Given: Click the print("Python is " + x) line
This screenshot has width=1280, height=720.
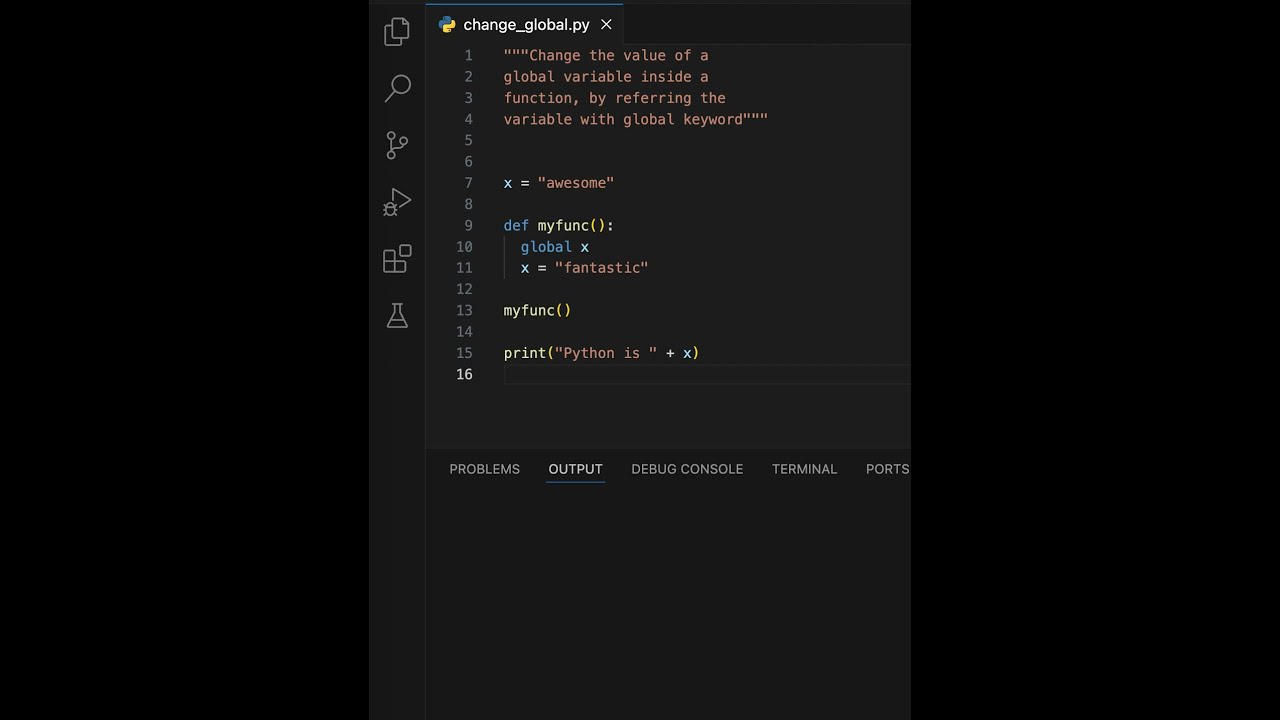Looking at the screenshot, I should (x=601, y=353).
